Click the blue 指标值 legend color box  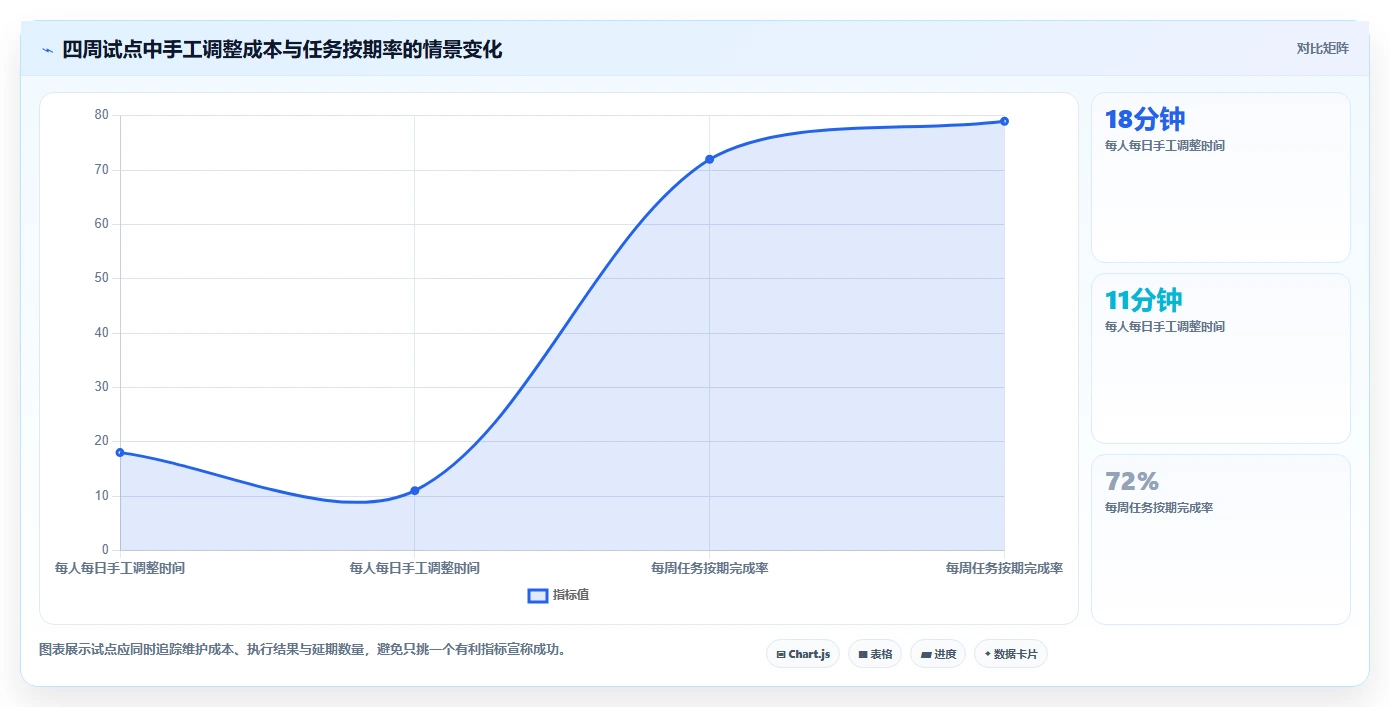538,595
